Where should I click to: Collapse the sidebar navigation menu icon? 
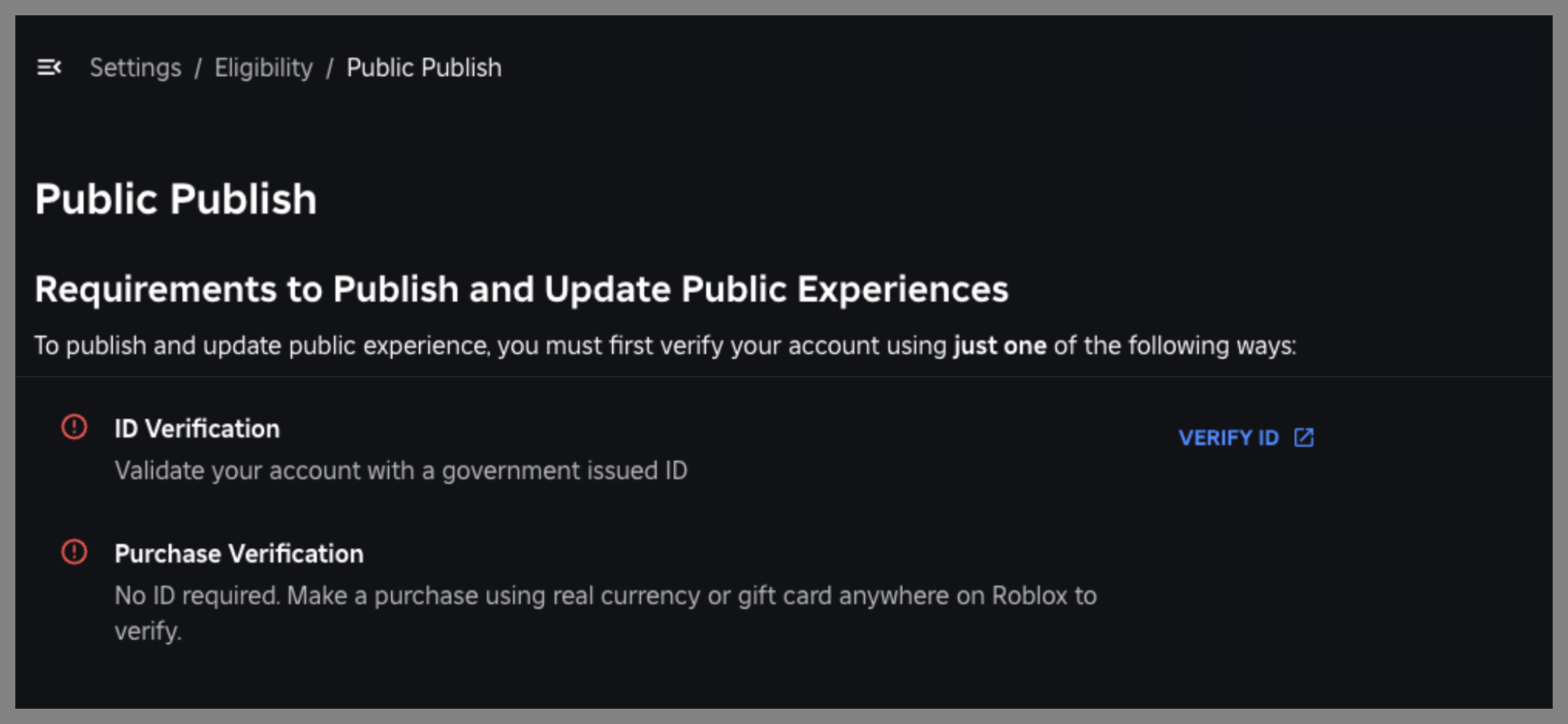coord(49,68)
